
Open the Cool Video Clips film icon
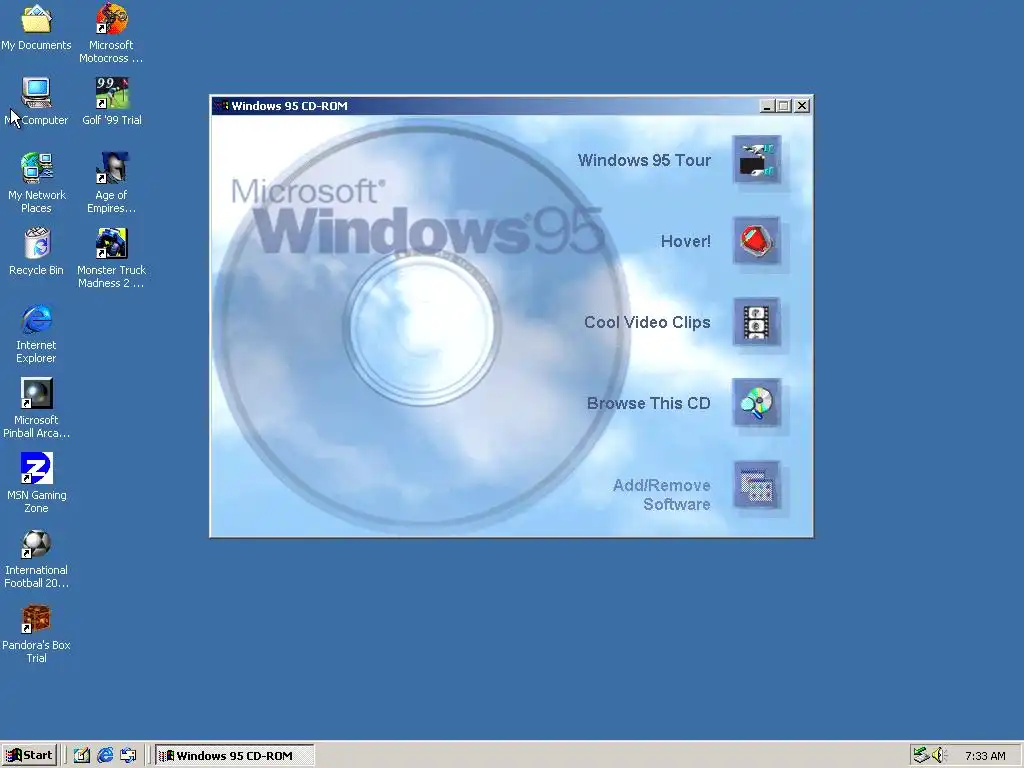coord(756,322)
